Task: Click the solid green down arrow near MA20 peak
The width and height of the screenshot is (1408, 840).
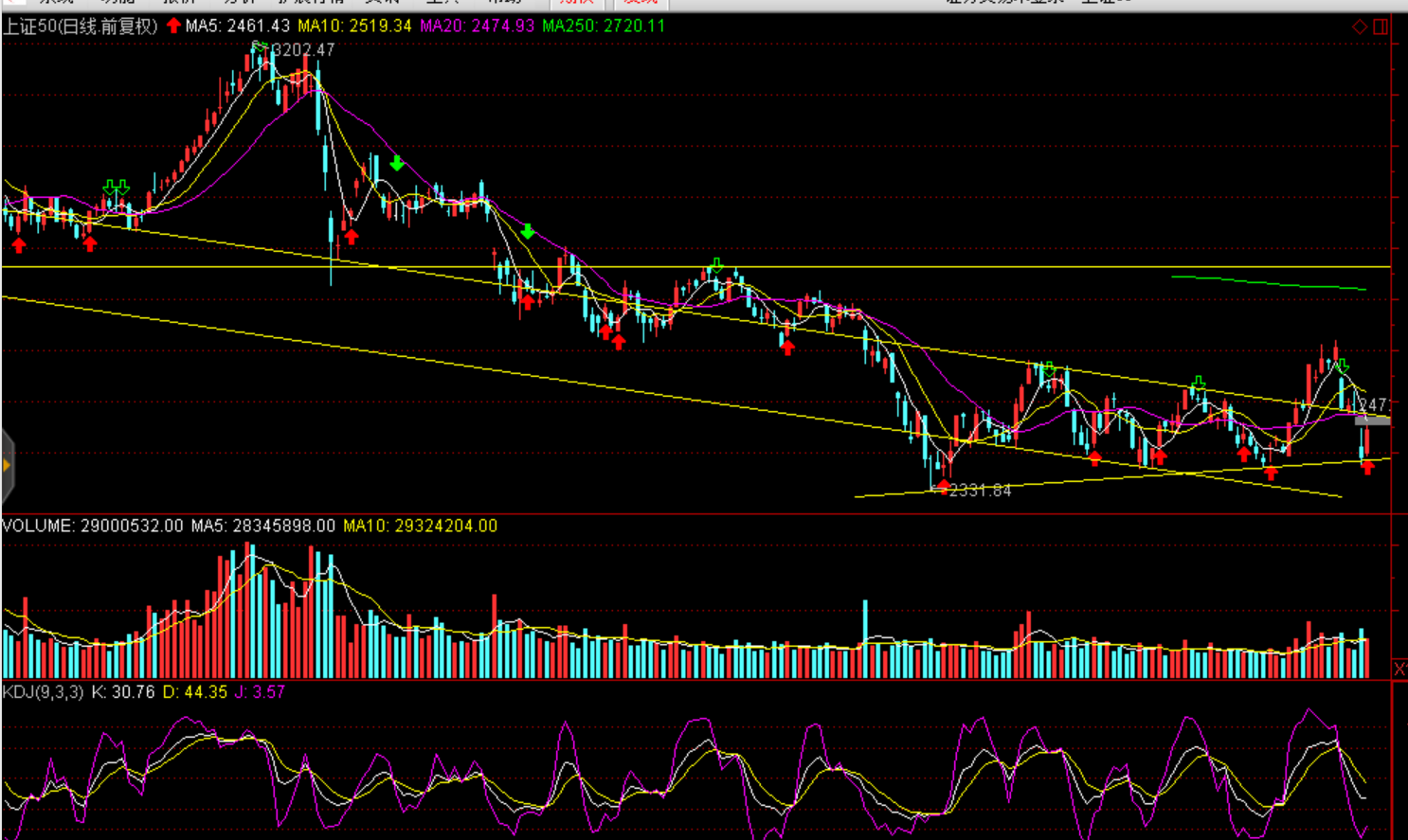Action: [x=397, y=164]
